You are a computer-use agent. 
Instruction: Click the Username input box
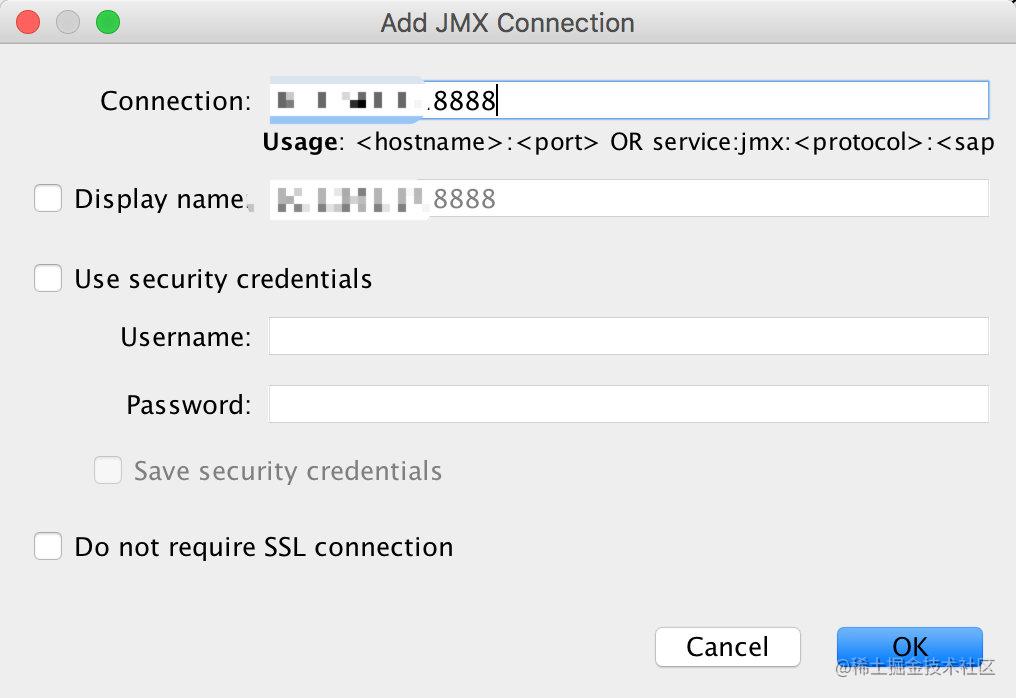[x=629, y=336]
